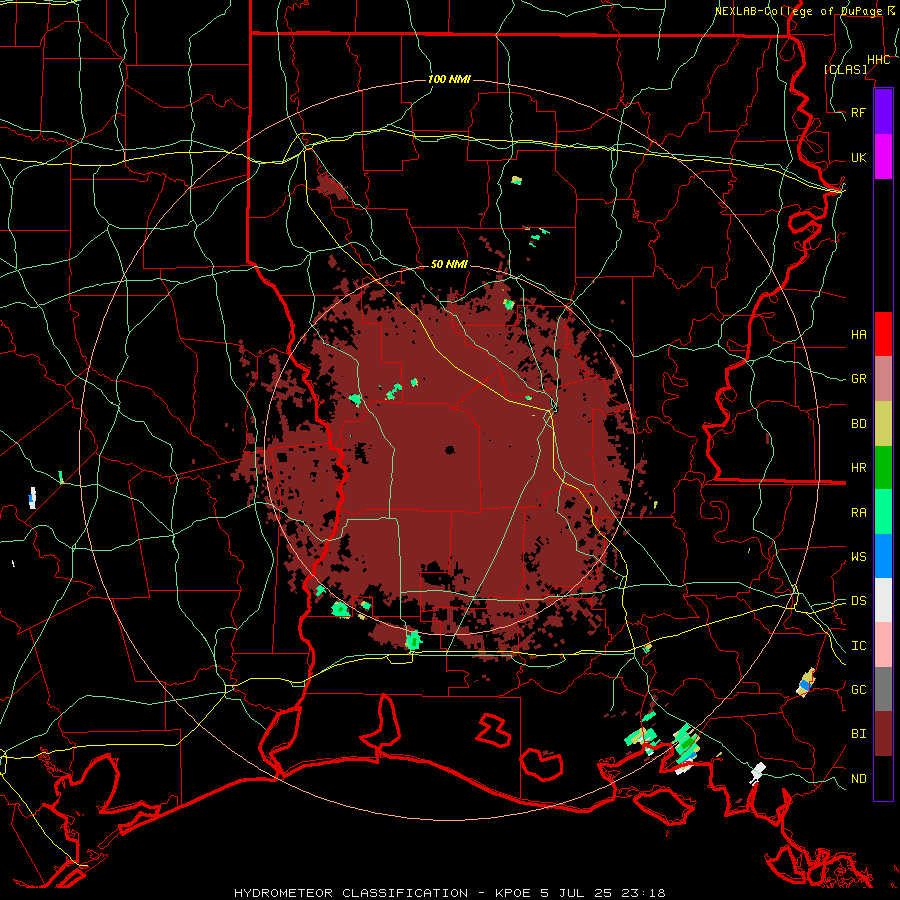900x900 pixels.
Task: Click the GR legend label
Action: coord(858,379)
